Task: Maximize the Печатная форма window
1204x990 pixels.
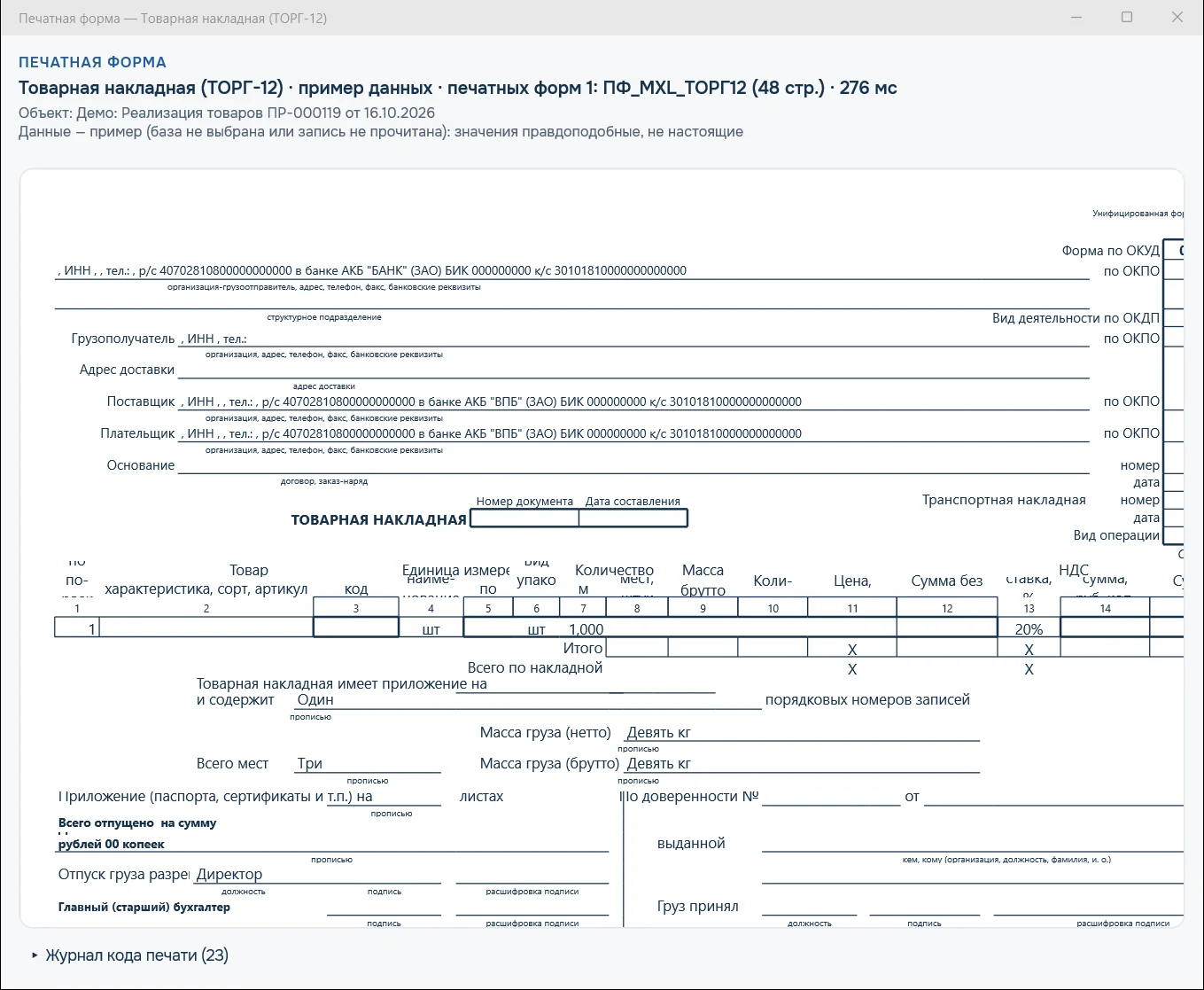Action: pyautogui.click(x=1127, y=18)
